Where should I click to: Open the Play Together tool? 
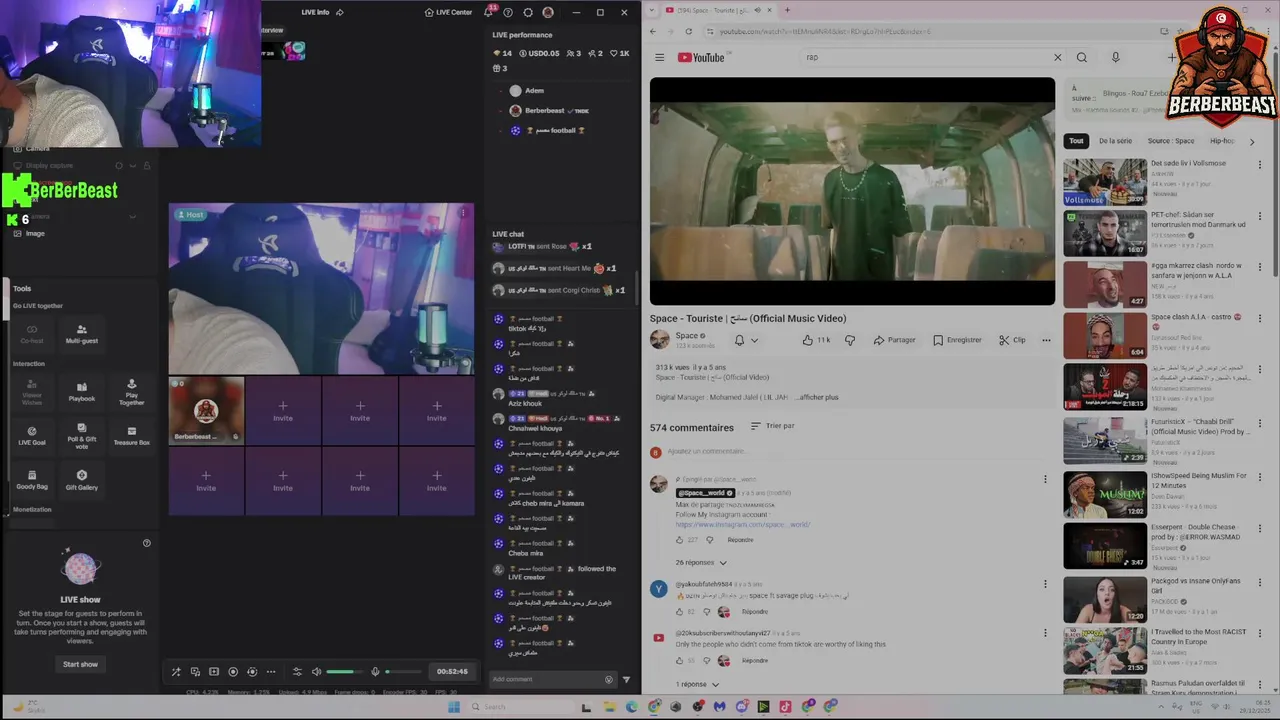click(131, 391)
